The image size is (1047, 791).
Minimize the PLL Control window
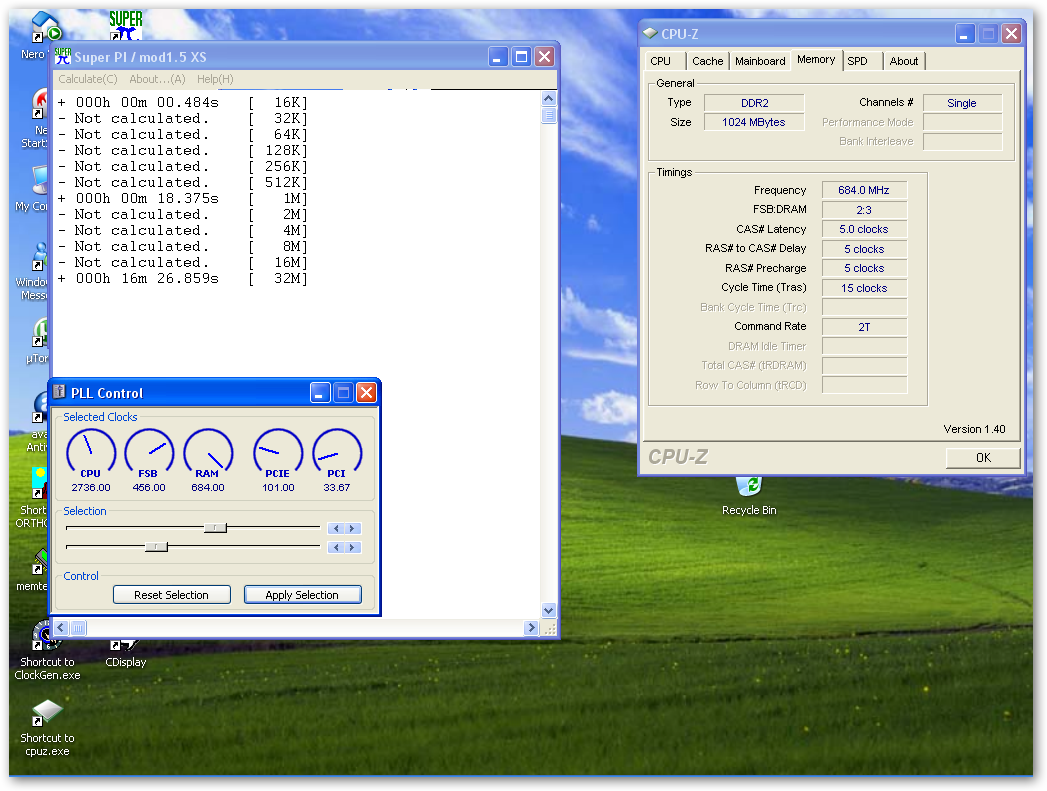click(x=320, y=392)
